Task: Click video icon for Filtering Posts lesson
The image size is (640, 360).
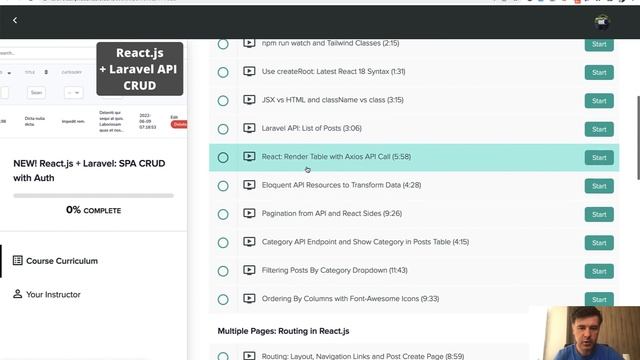Action: [x=249, y=270]
